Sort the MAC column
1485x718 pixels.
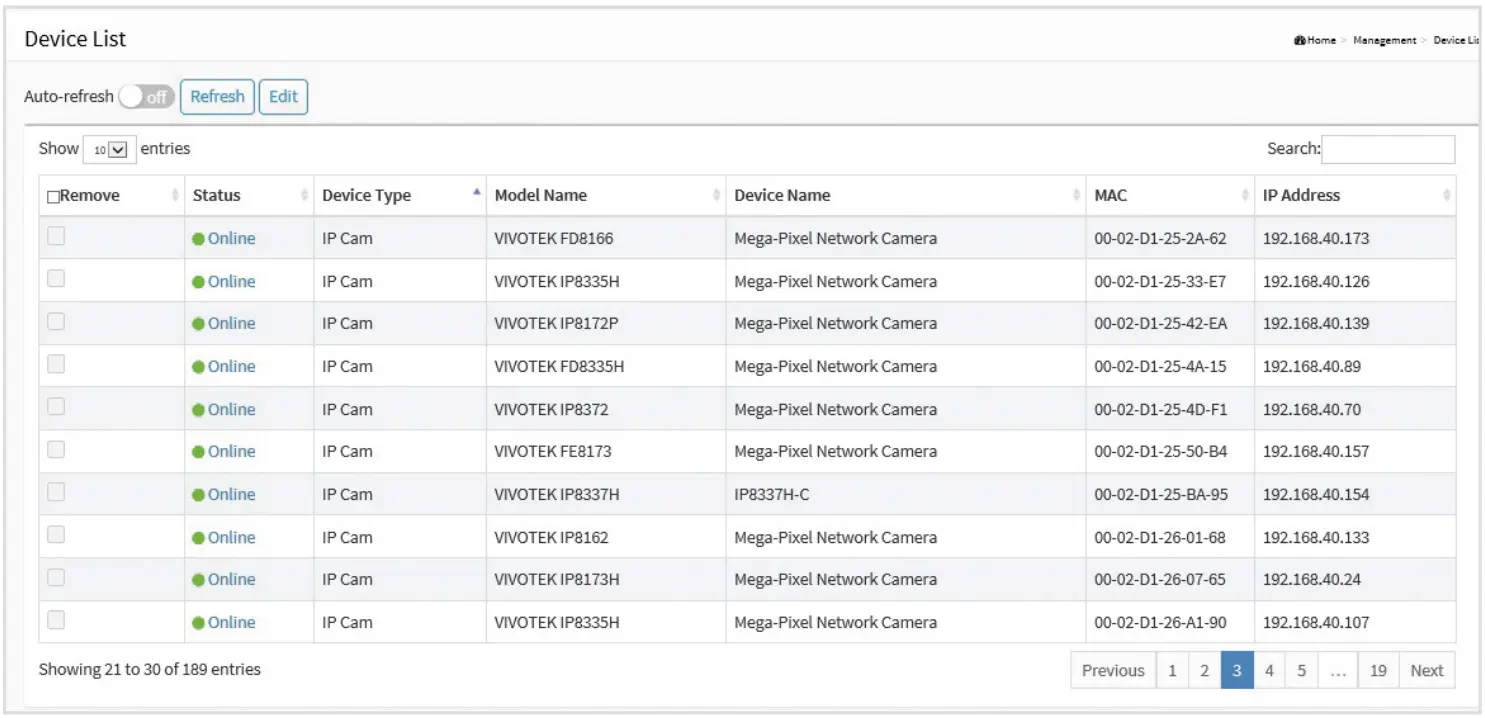[x=1245, y=196]
